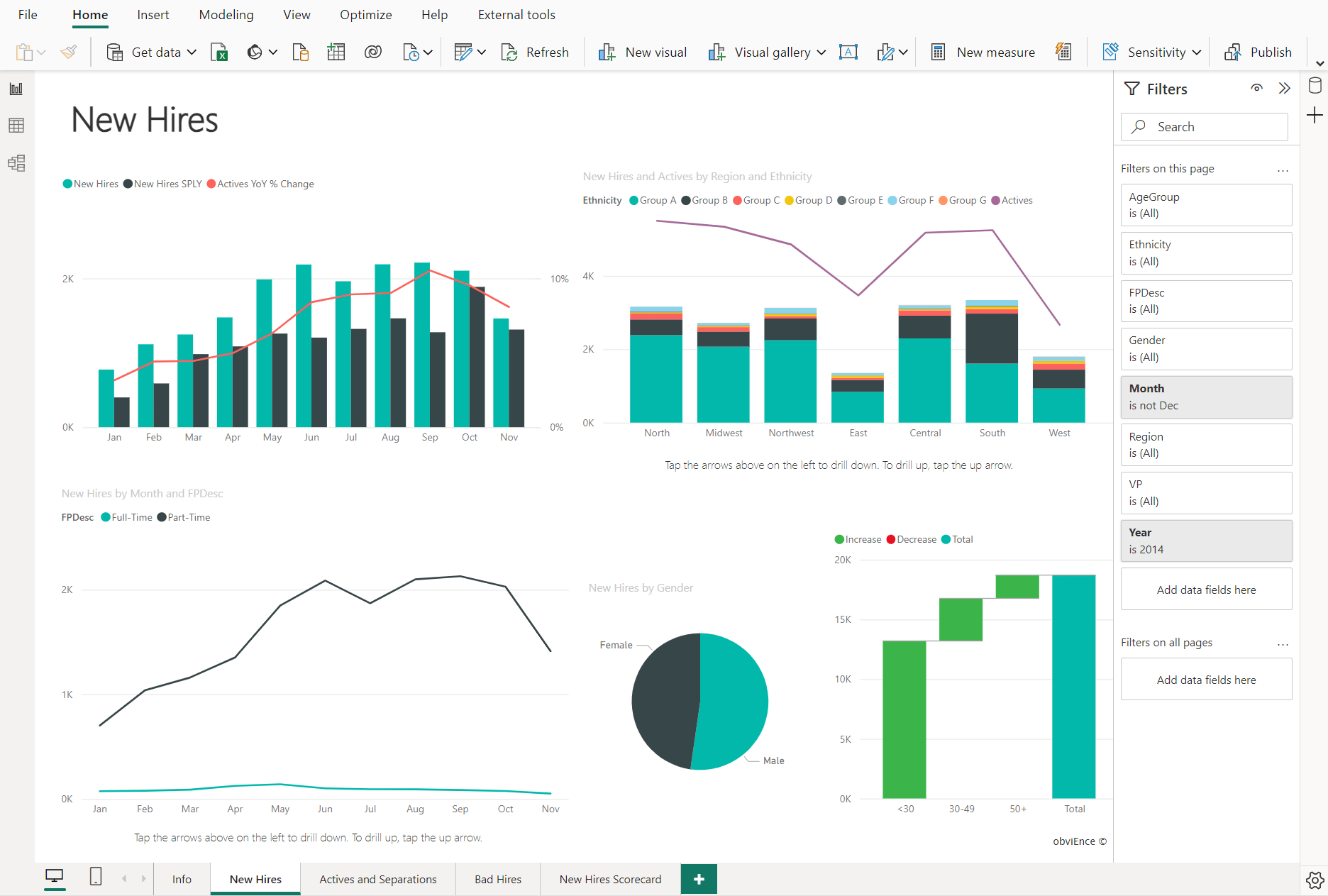
Task: Select the Format painter
Action: [68, 52]
